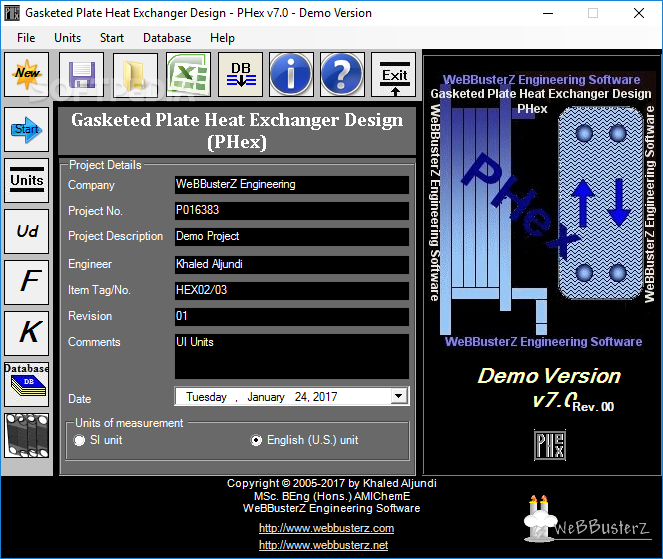
Task: Open the File menu
Action: 26,38
